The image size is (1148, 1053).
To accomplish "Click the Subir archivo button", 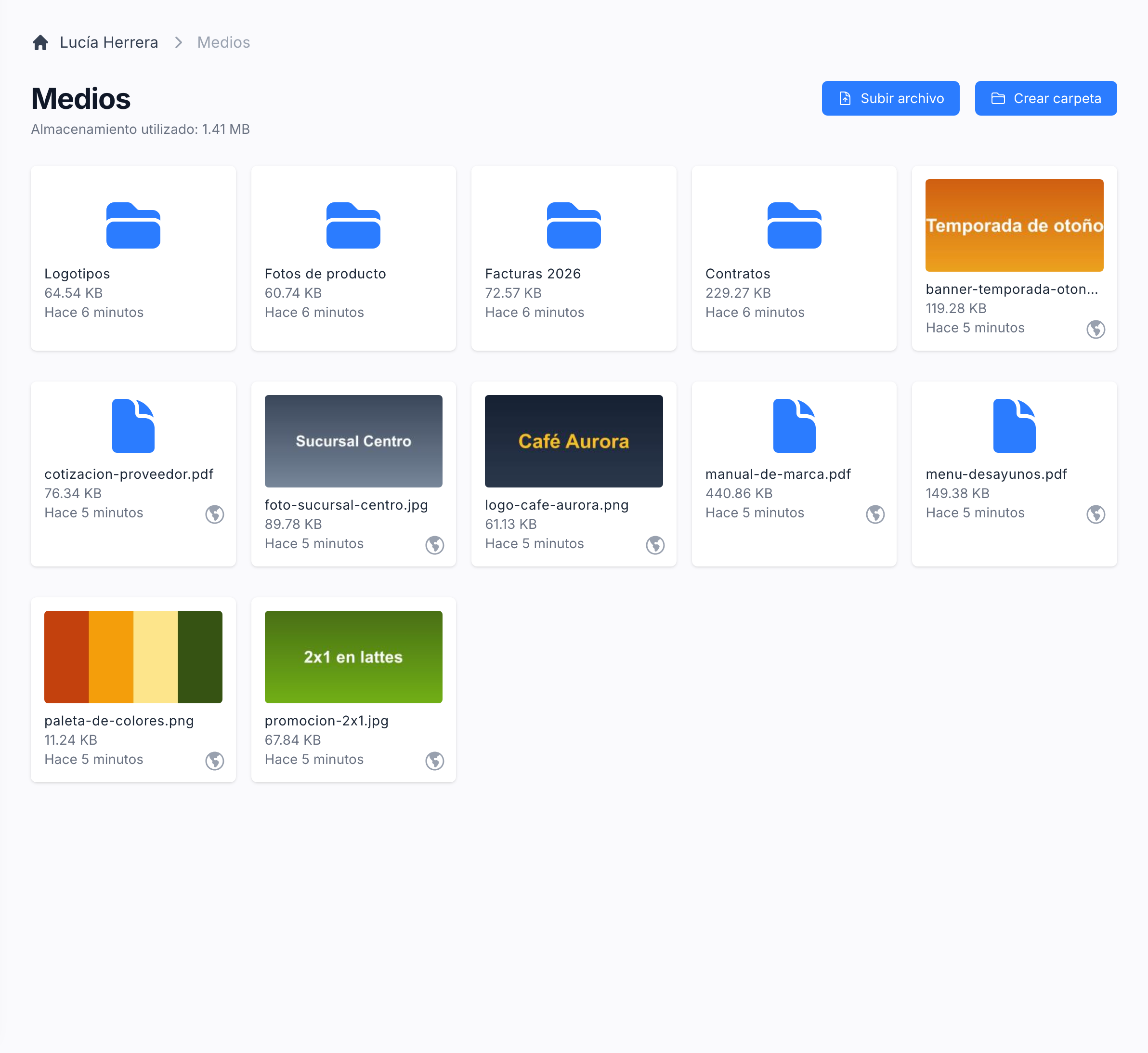I will [x=890, y=99].
